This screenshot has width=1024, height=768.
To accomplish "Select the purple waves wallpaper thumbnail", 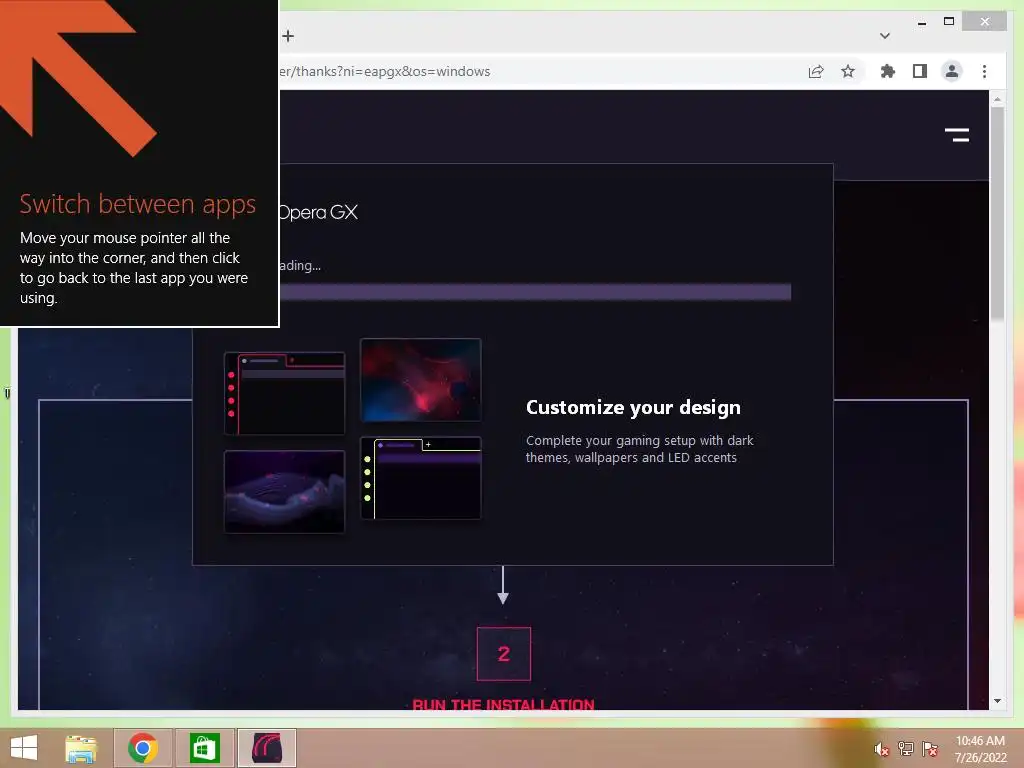I will [x=284, y=491].
